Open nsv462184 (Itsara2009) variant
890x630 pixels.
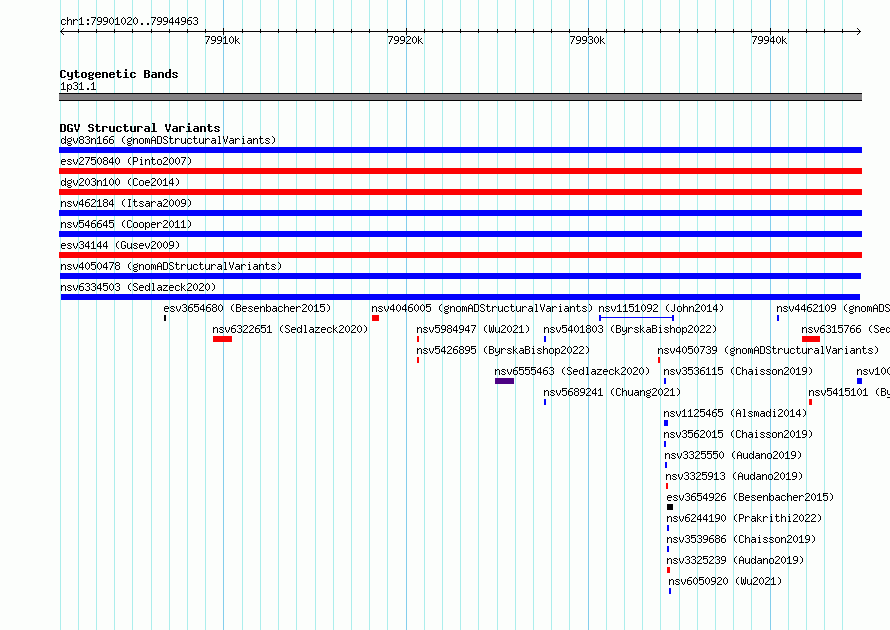(x=126, y=203)
